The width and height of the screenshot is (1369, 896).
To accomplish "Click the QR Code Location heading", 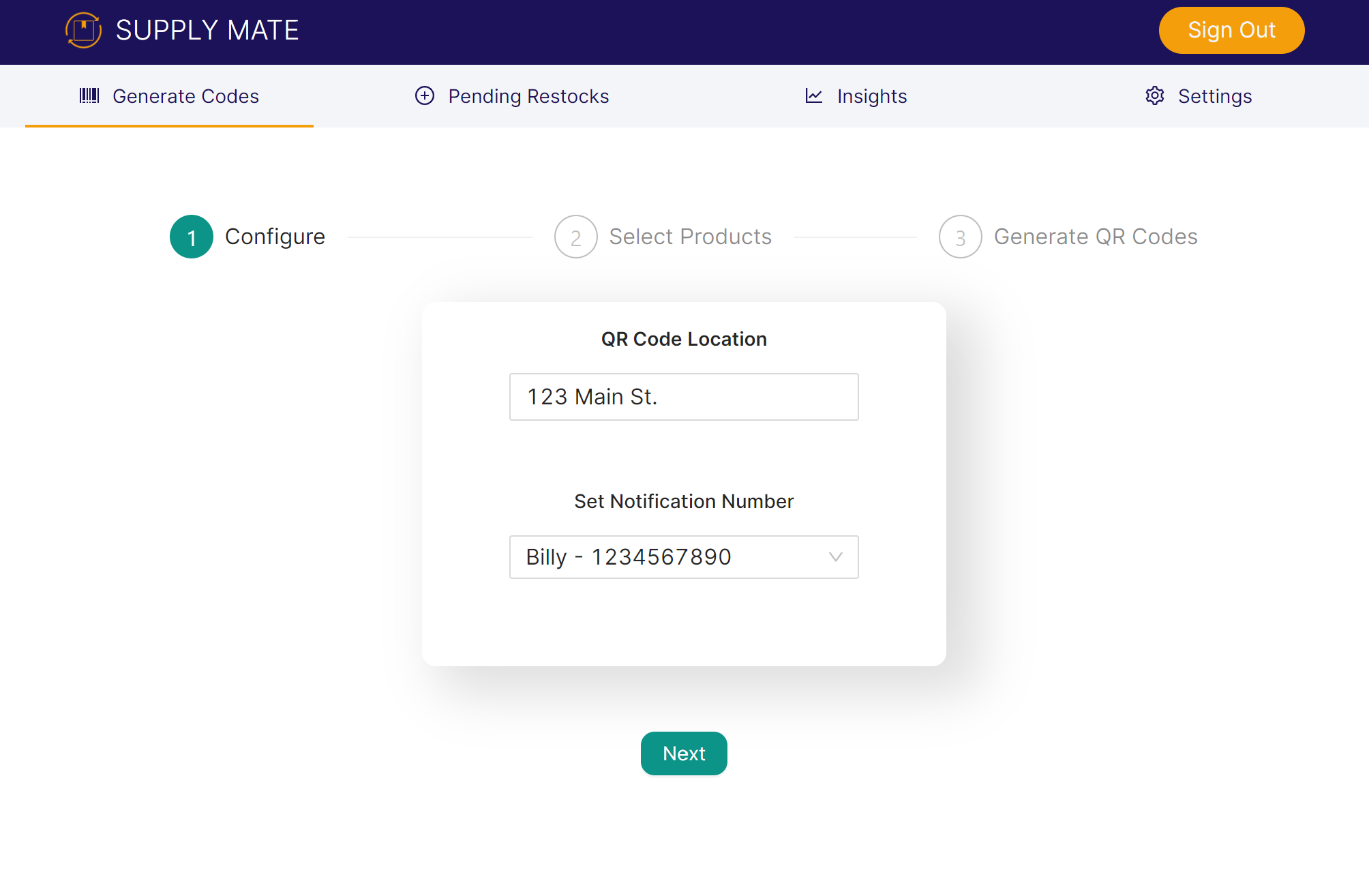I will [684, 339].
